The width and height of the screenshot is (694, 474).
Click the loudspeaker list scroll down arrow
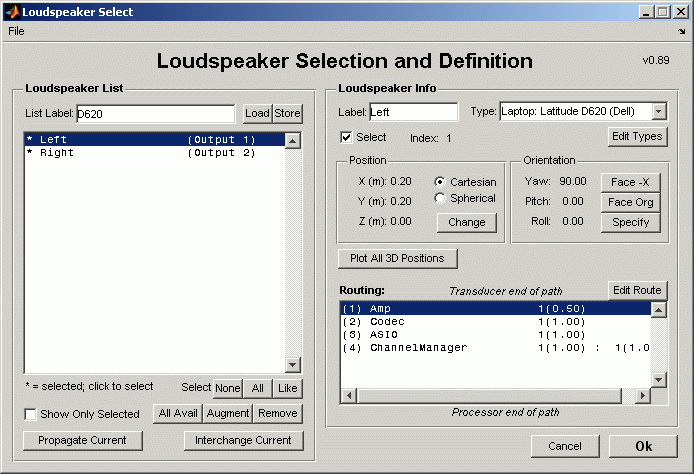click(x=293, y=365)
